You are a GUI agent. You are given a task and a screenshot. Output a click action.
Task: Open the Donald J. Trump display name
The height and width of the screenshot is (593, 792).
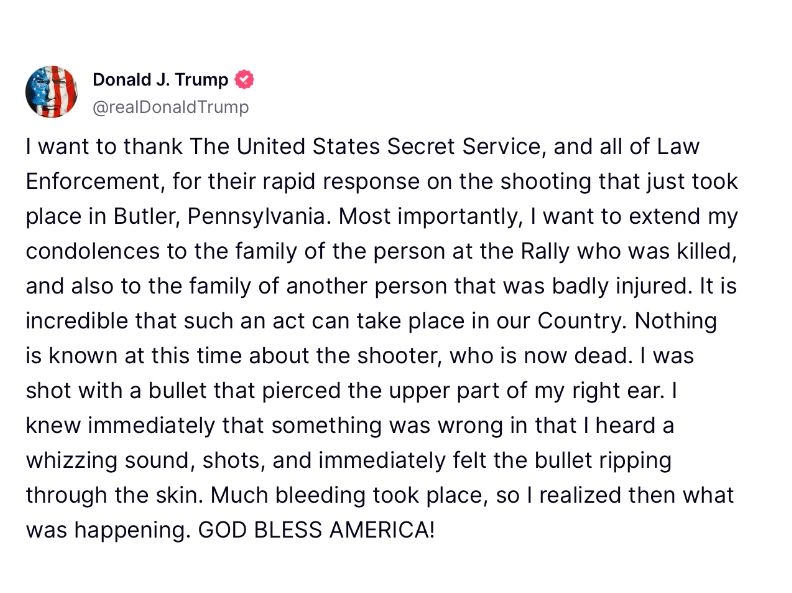click(160, 80)
